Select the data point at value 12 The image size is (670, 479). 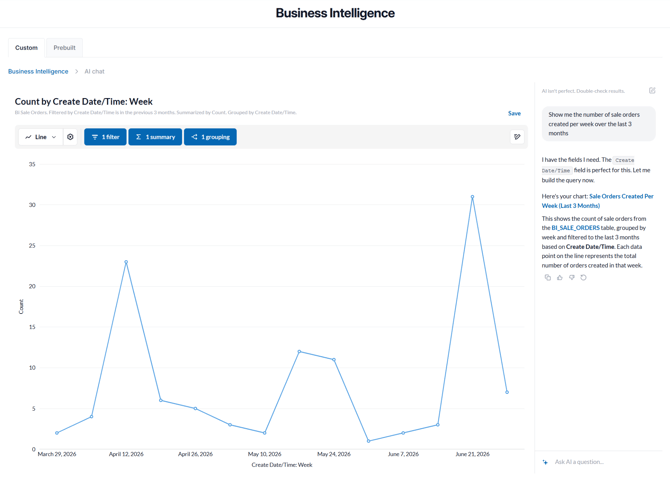299,351
